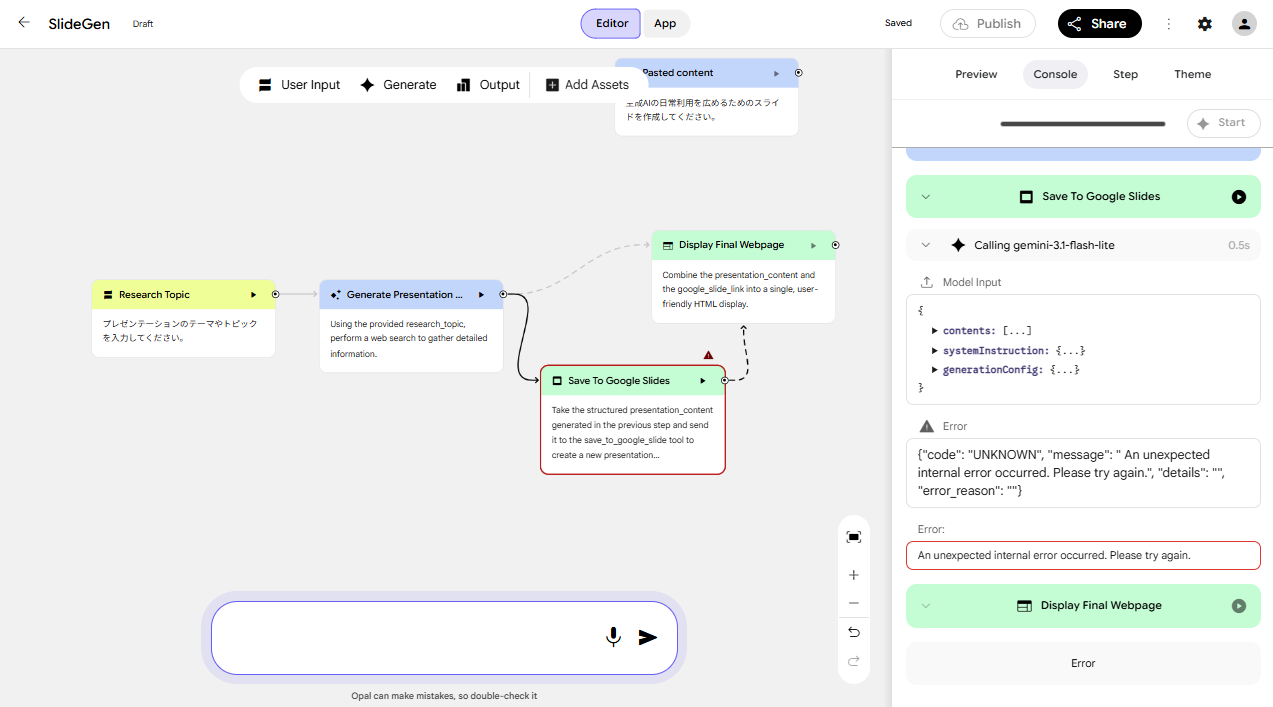Image resolution: width=1273 pixels, height=707 pixels.
Task: Switch to the Preview tab
Action: (976, 74)
